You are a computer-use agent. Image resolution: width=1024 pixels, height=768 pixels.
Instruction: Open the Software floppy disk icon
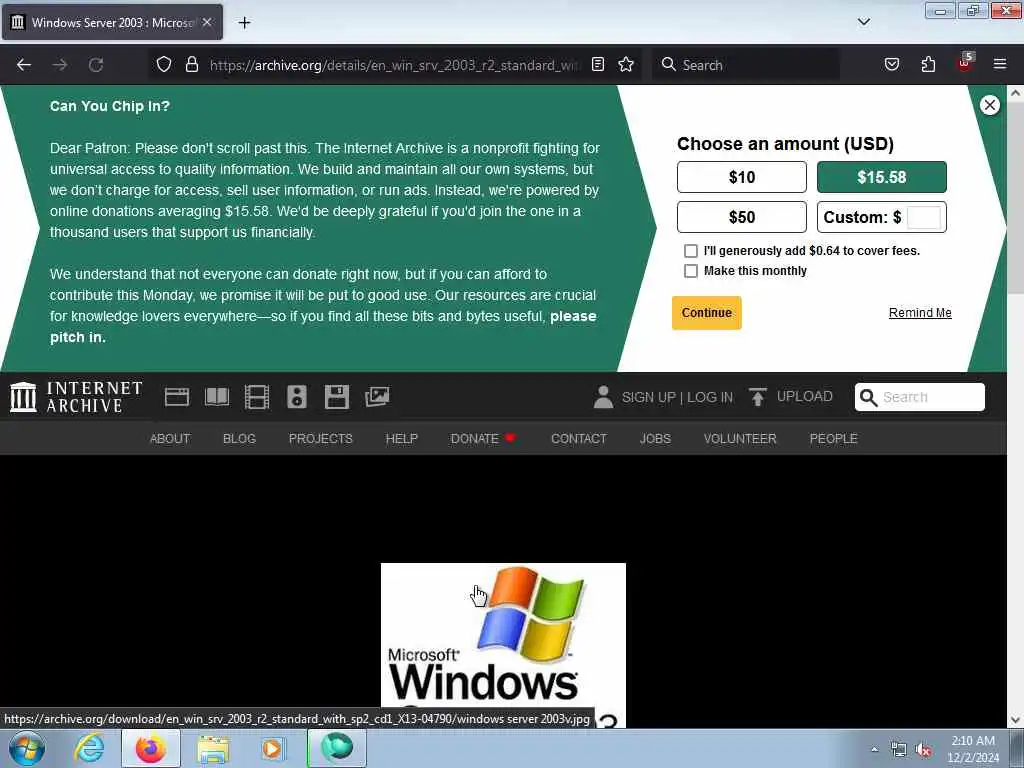(x=337, y=397)
